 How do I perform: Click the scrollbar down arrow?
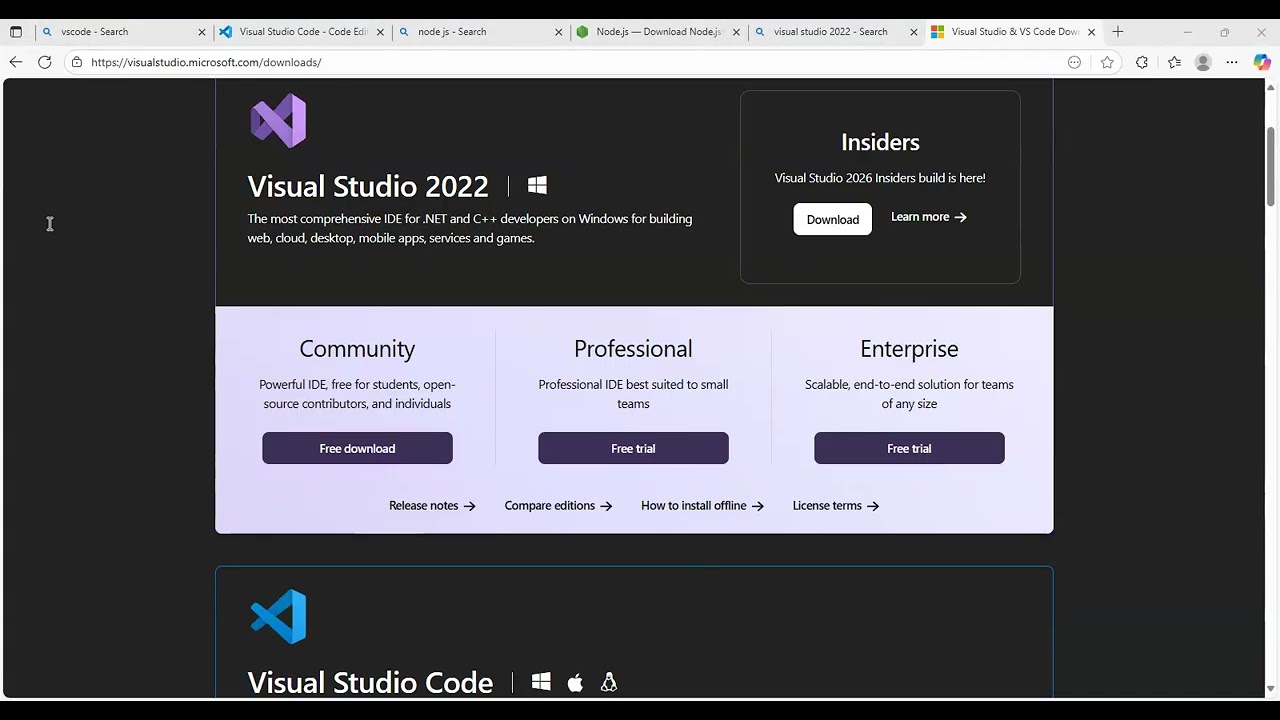[x=1271, y=689]
